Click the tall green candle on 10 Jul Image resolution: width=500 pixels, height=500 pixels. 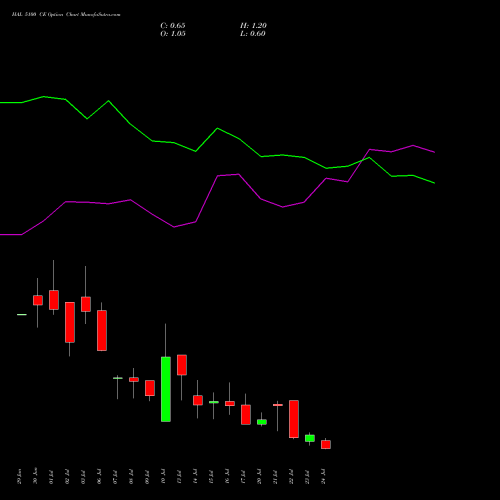(166, 389)
